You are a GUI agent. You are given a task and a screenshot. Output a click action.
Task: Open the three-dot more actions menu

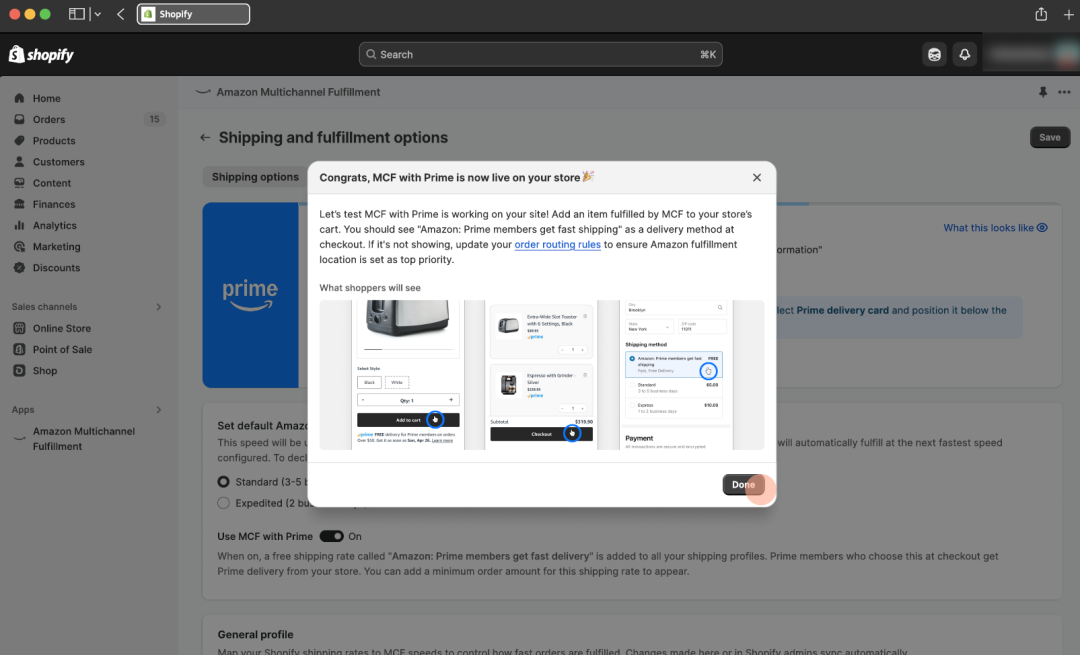click(1064, 92)
